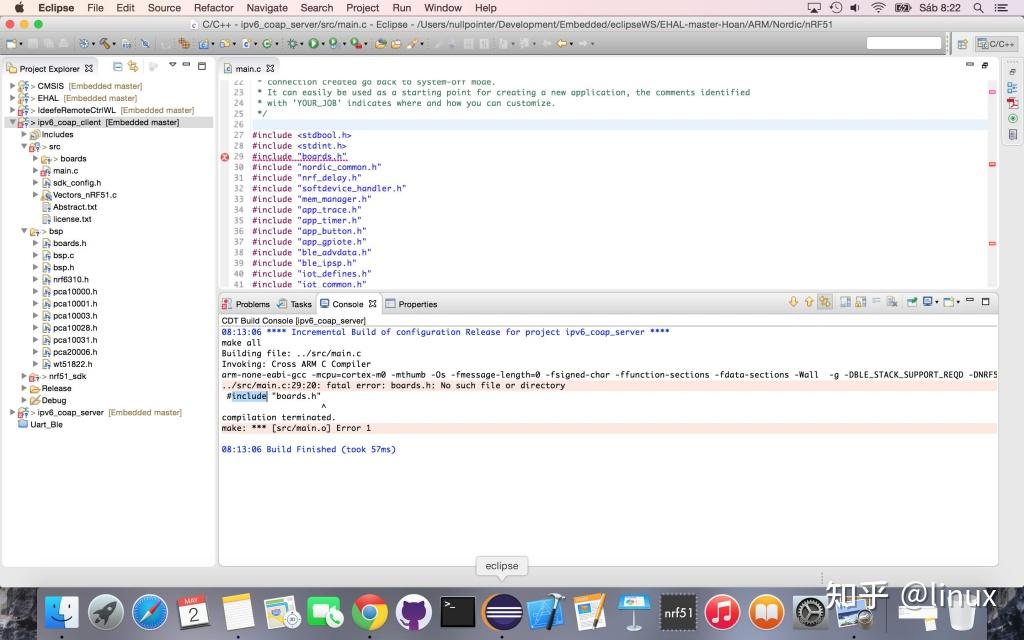This screenshot has width=1024, height=640.
Task: Open the Open Console dropdown arrow
Action: (x=957, y=302)
